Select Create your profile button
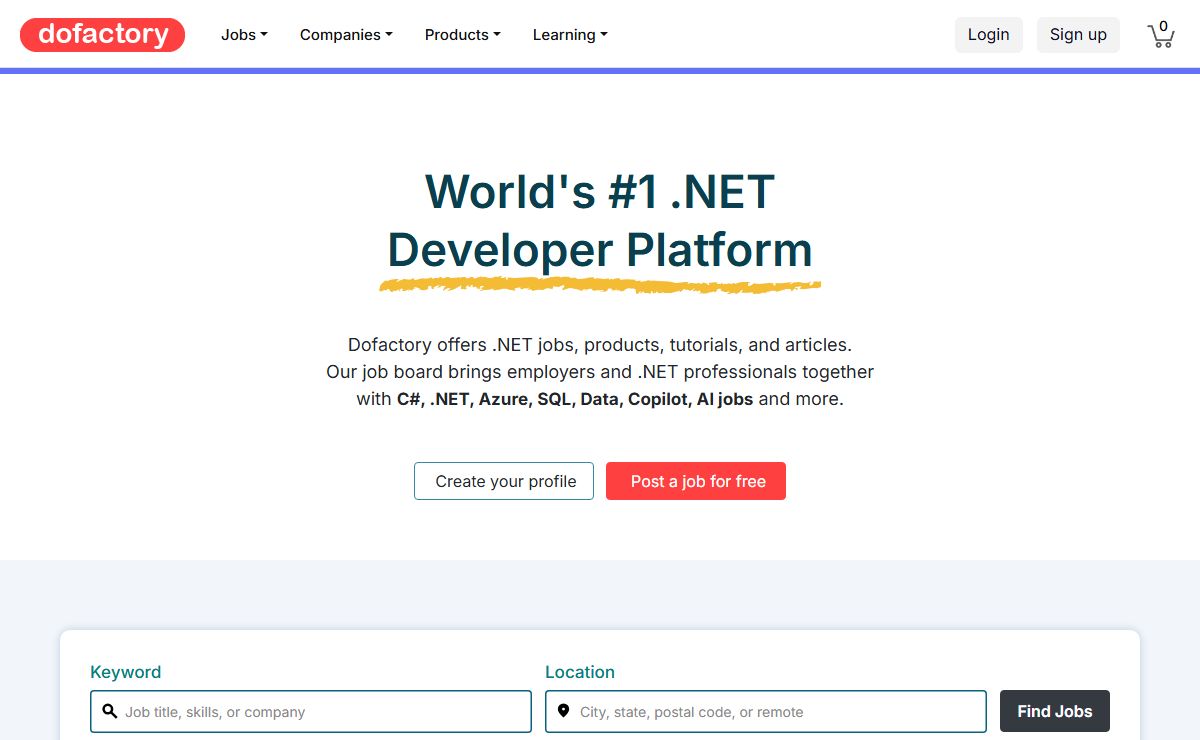Image resolution: width=1200 pixels, height=740 pixels. pos(504,481)
